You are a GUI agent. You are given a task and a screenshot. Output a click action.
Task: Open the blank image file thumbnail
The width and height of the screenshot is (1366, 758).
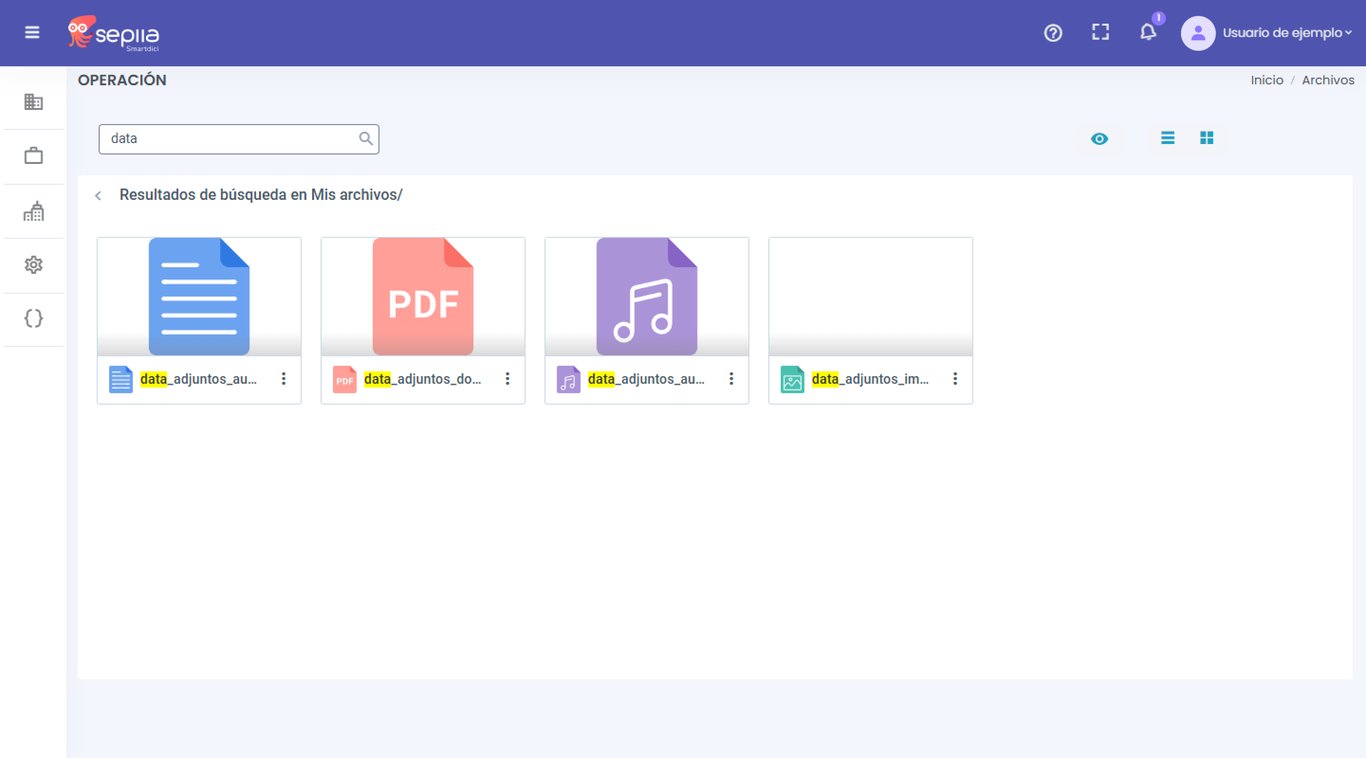click(x=871, y=297)
